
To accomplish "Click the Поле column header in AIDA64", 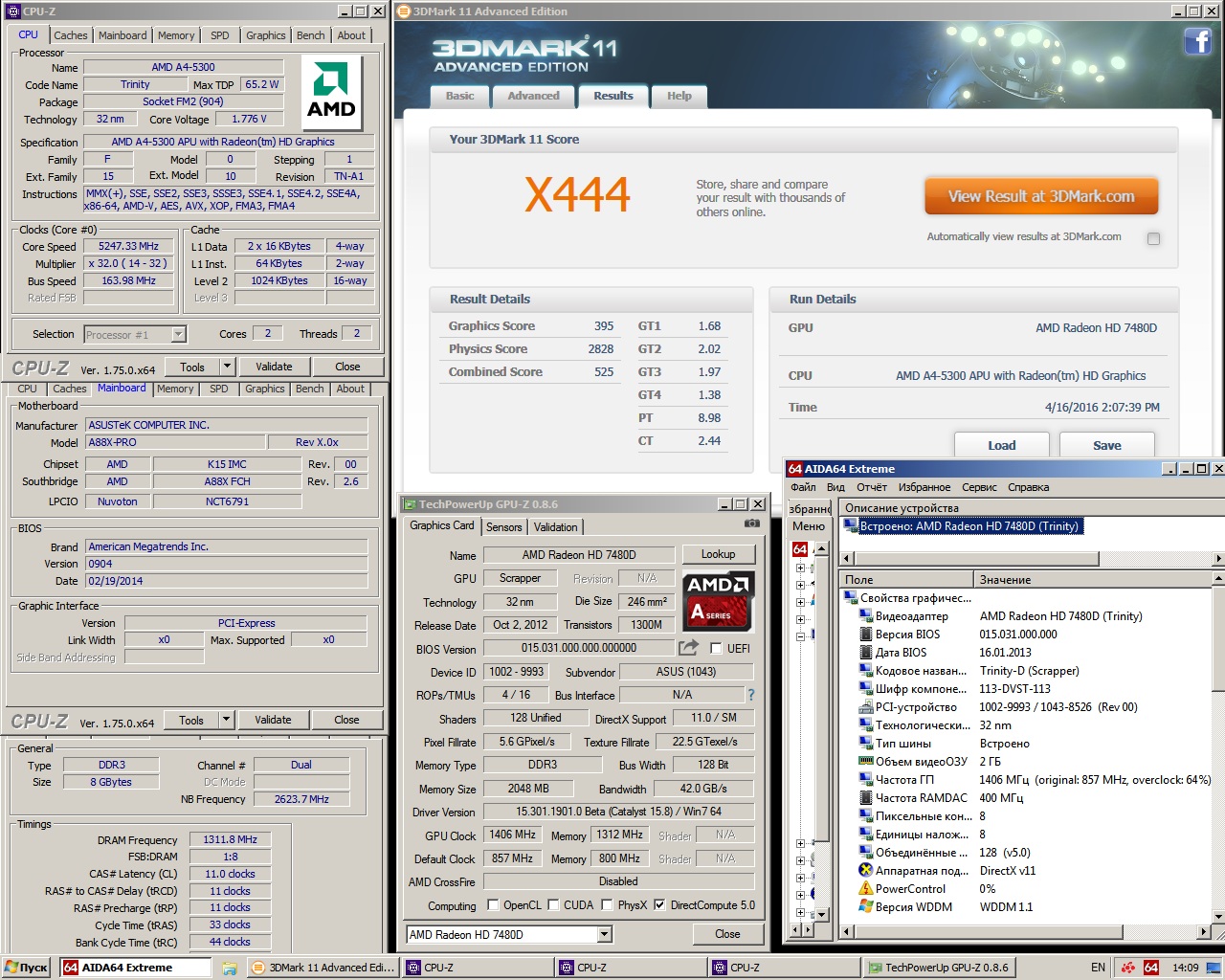I will [905, 580].
